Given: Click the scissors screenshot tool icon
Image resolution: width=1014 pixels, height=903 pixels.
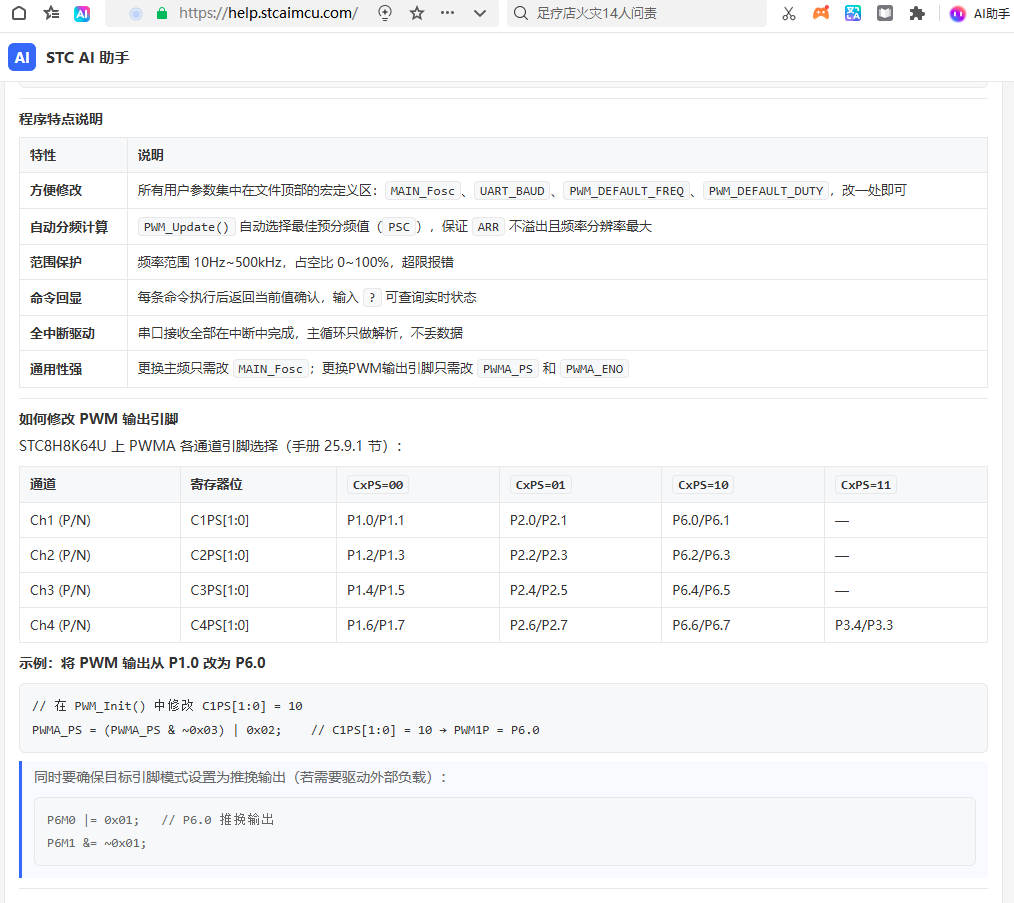Looking at the screenshot, I should pyautogui.click(x=788, y=13).
